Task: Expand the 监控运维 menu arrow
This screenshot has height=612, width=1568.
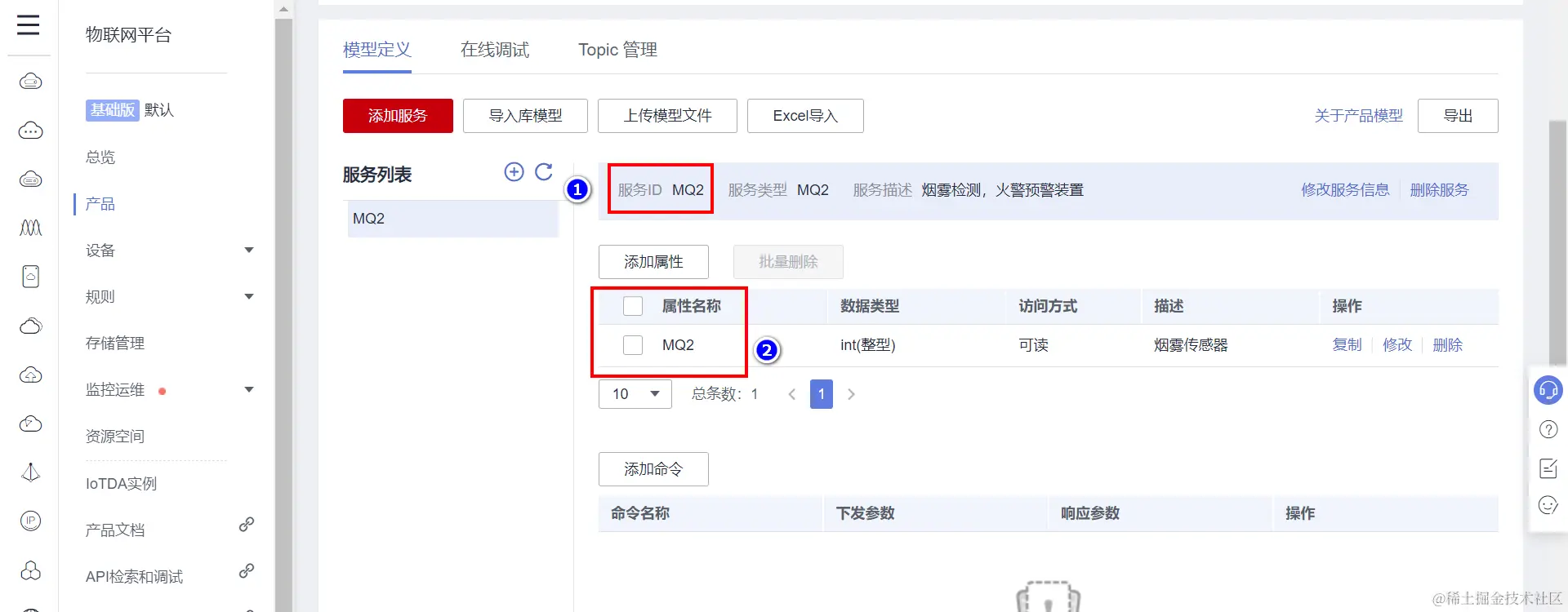Action: point(249,390)
